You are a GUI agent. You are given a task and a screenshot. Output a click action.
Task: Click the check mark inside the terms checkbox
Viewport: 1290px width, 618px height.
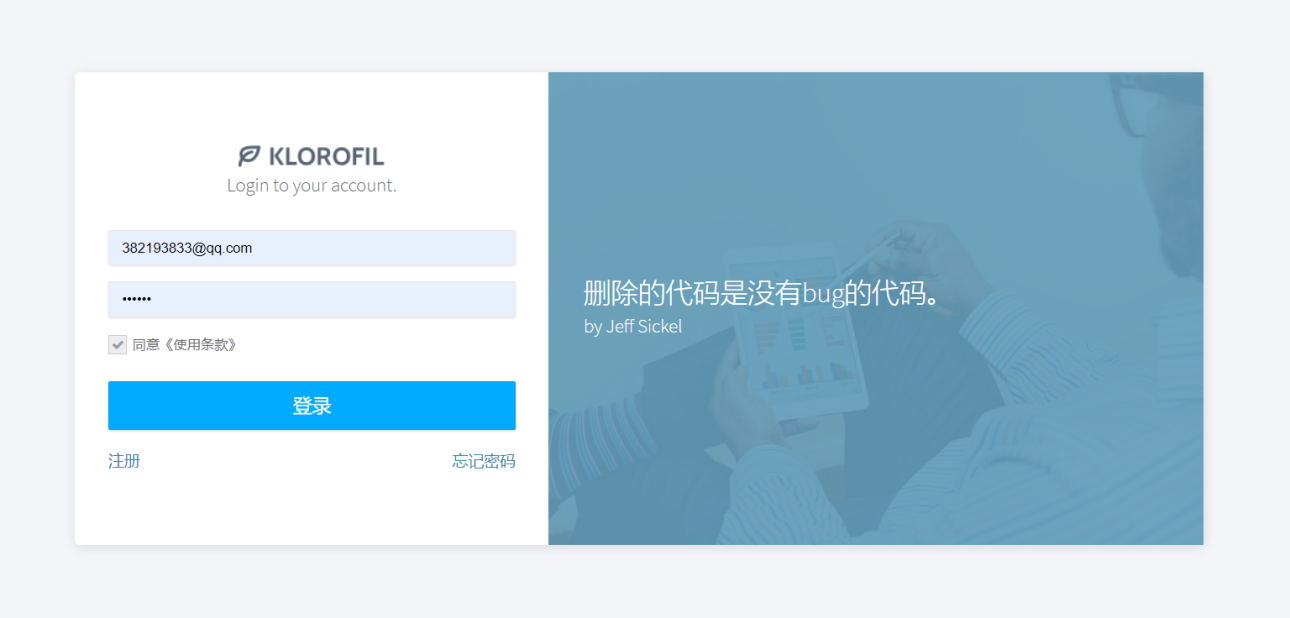117,345
